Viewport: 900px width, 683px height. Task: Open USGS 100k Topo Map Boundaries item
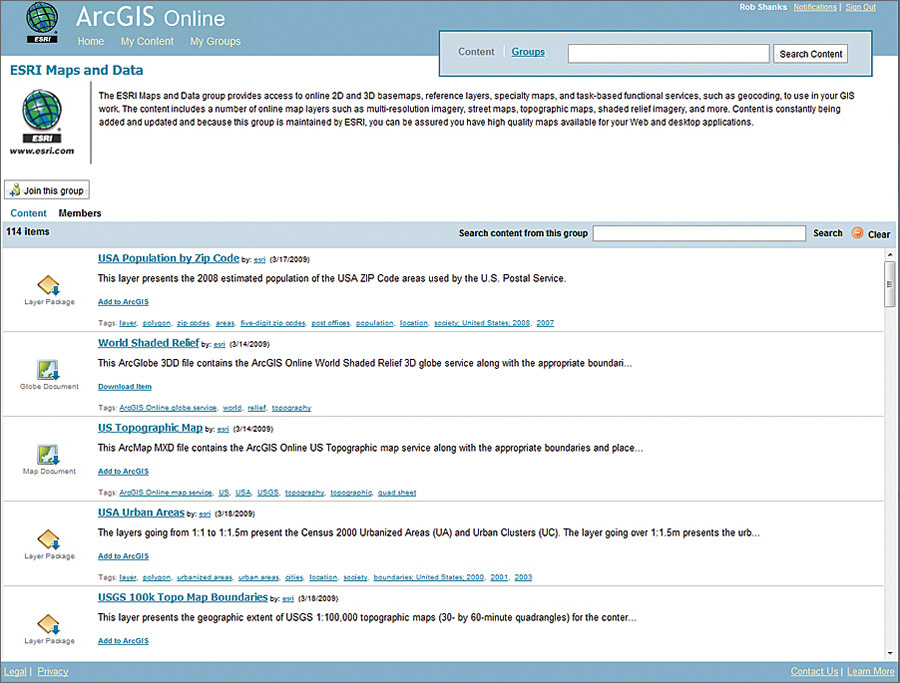click(183, 597)
